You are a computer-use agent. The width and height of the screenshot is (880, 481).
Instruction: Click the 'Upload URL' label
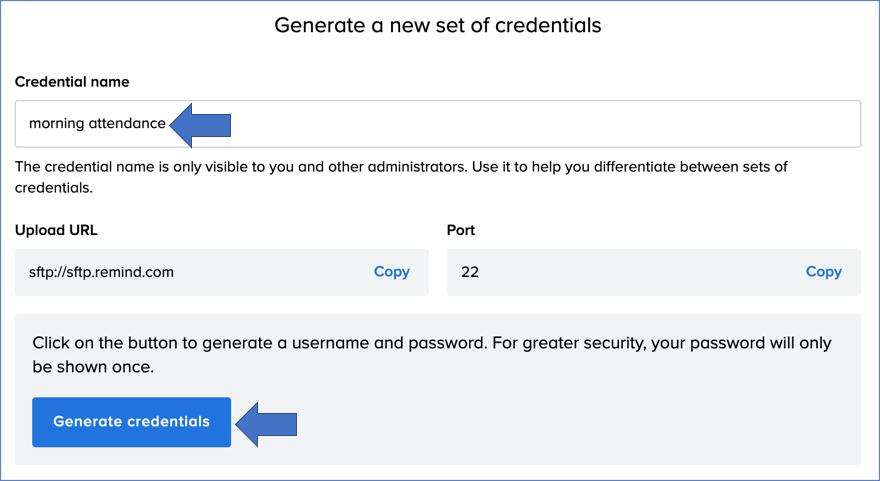(56, 230)
